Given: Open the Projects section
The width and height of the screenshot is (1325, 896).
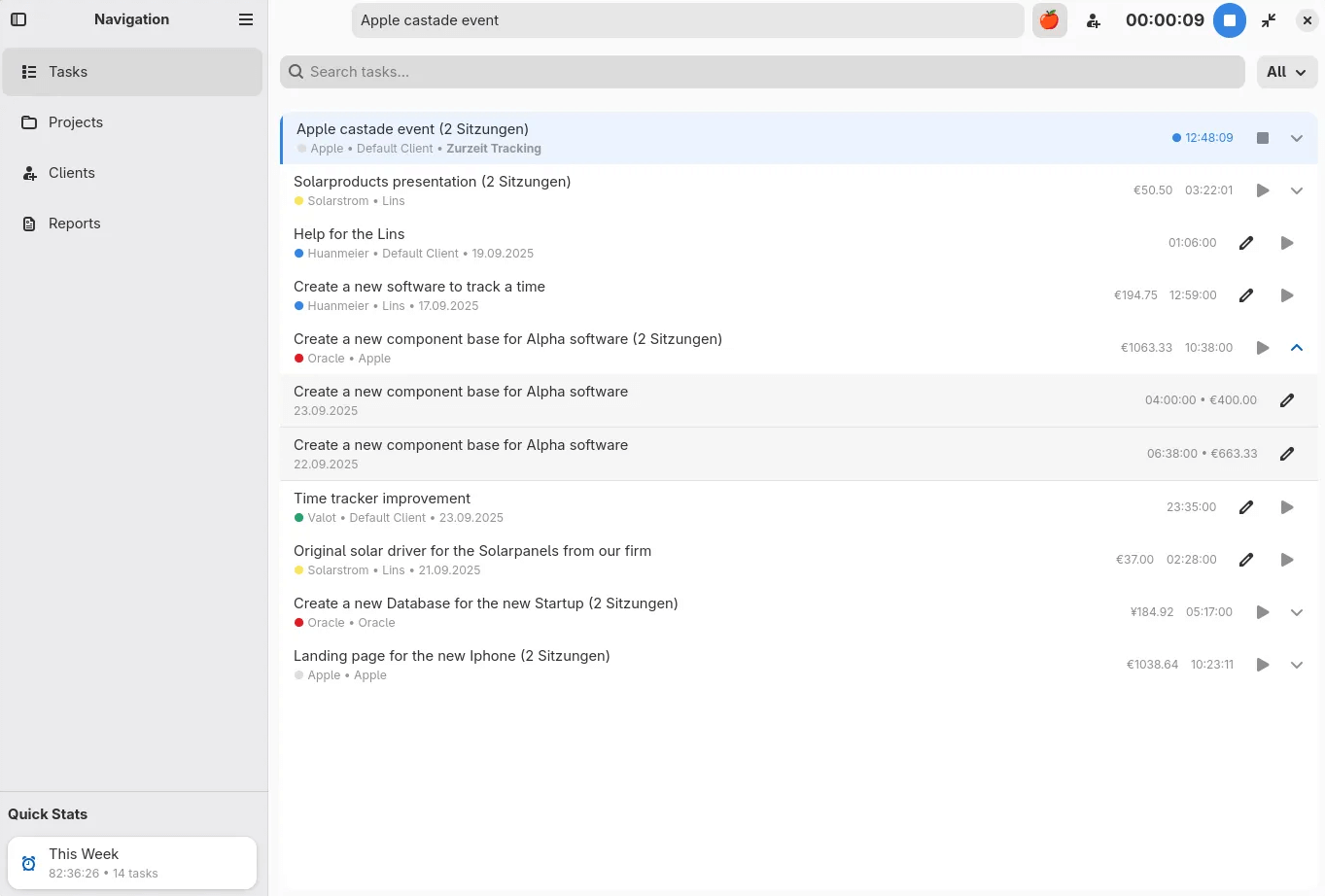Looking at the screenshot, I should point(76,122).
